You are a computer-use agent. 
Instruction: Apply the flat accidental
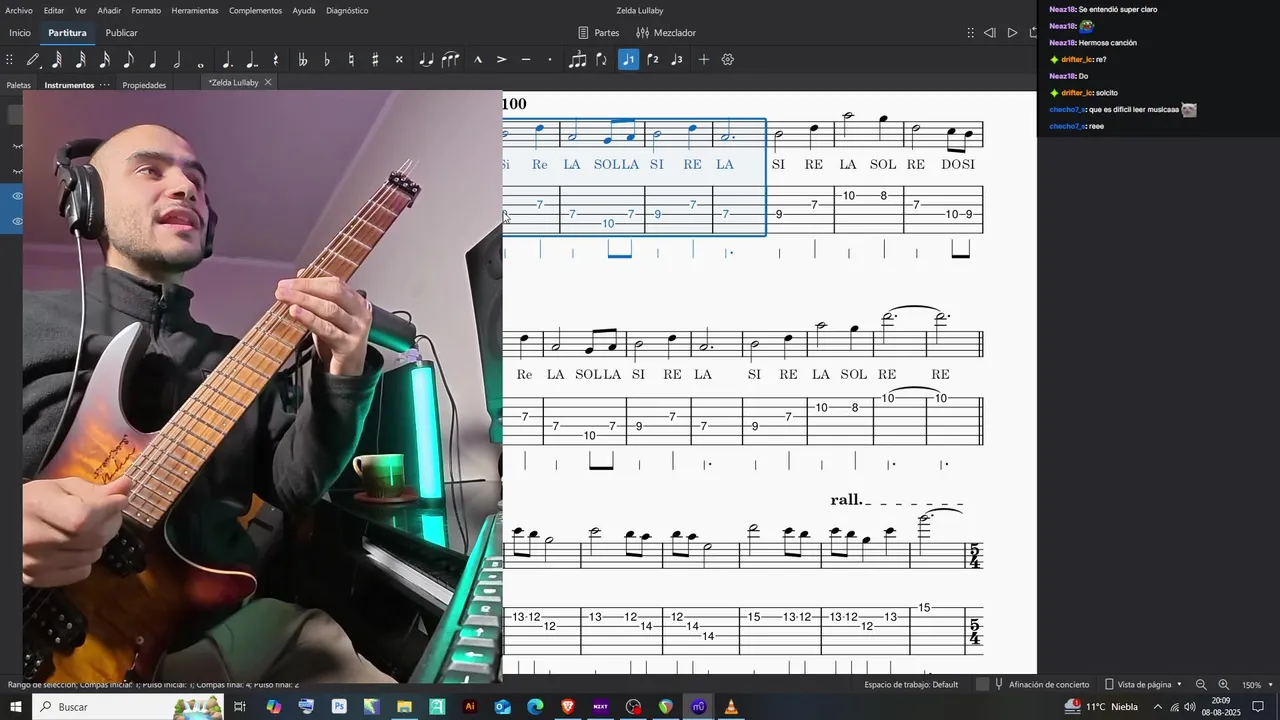(327, 60)
